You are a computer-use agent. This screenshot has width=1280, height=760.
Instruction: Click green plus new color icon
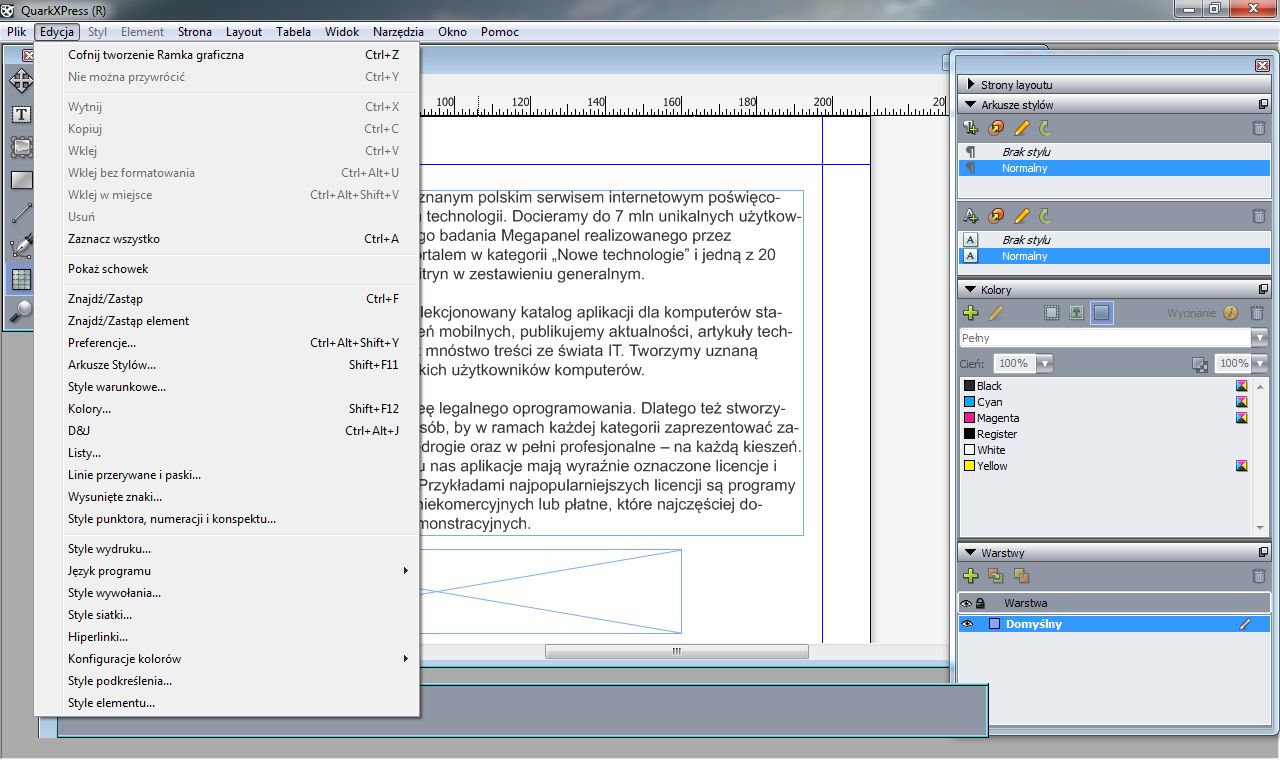click(970, 313)
